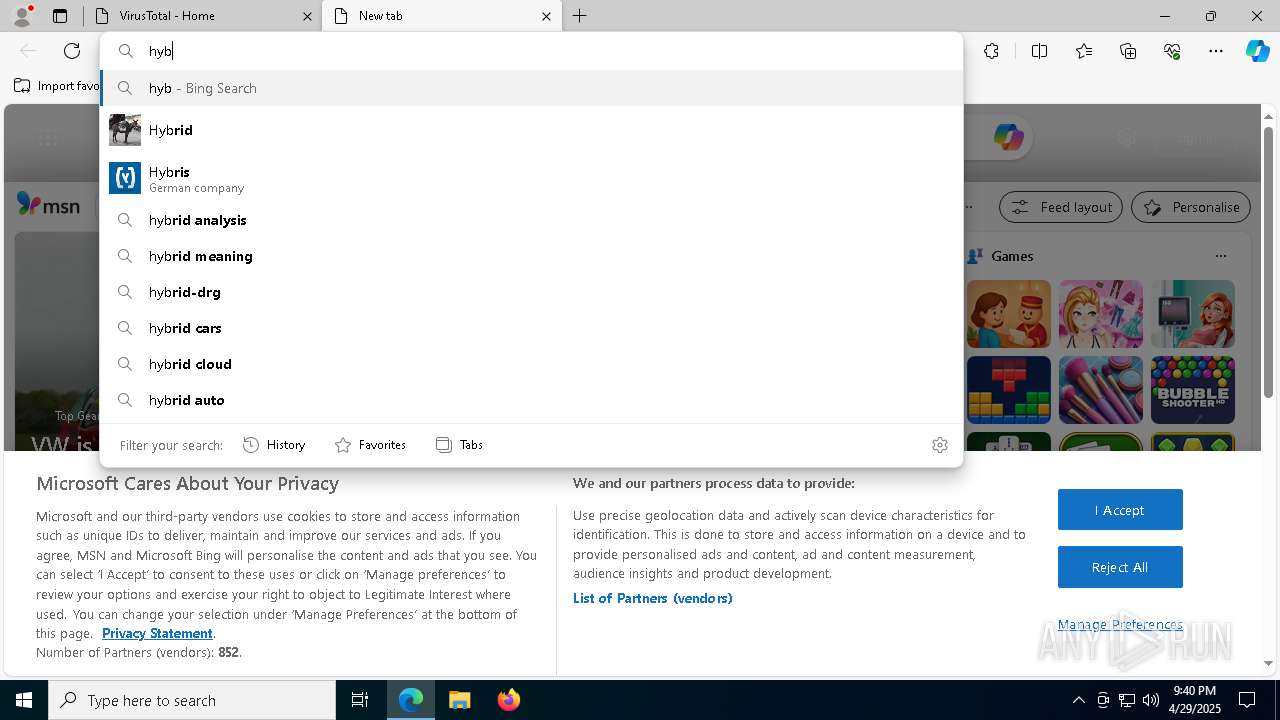Launch Firefox from taskbar

[x=508, y=700]
